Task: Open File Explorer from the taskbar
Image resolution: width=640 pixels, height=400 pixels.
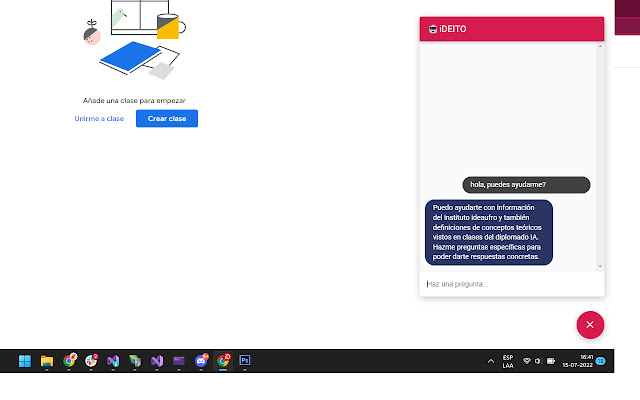Action: 47,361
